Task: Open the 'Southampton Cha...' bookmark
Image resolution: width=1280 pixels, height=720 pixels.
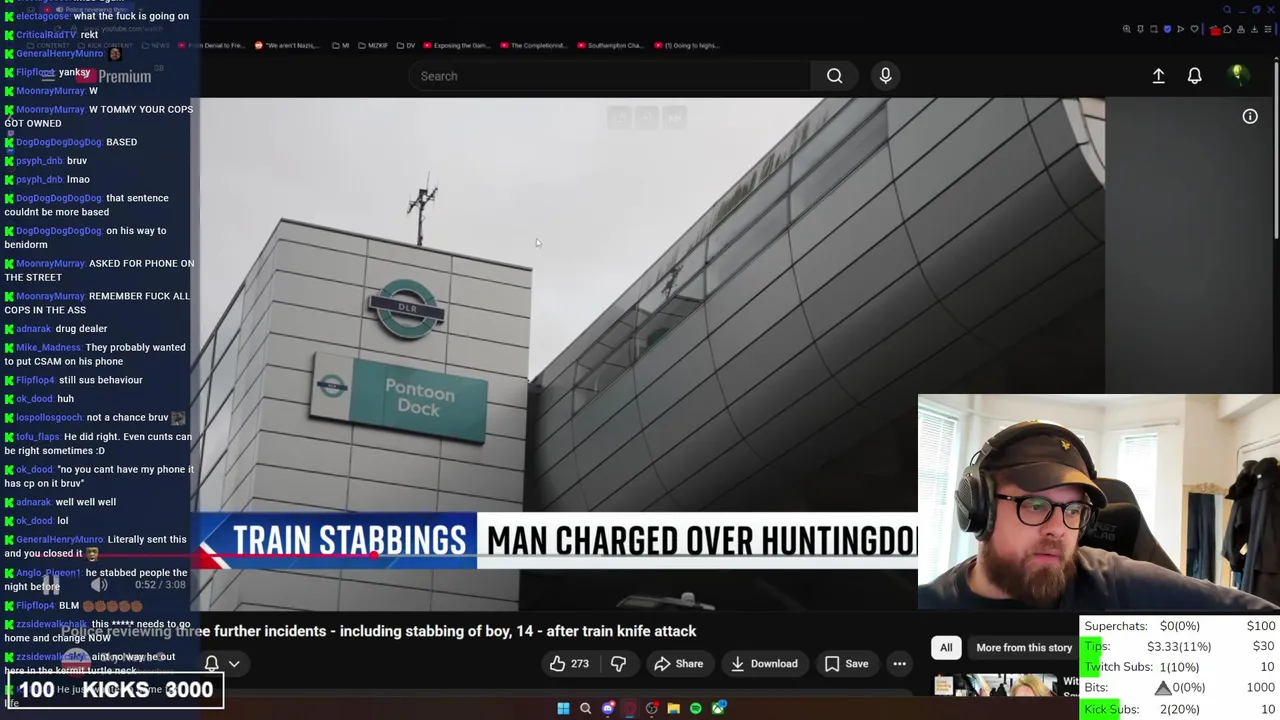Action: 611,45
